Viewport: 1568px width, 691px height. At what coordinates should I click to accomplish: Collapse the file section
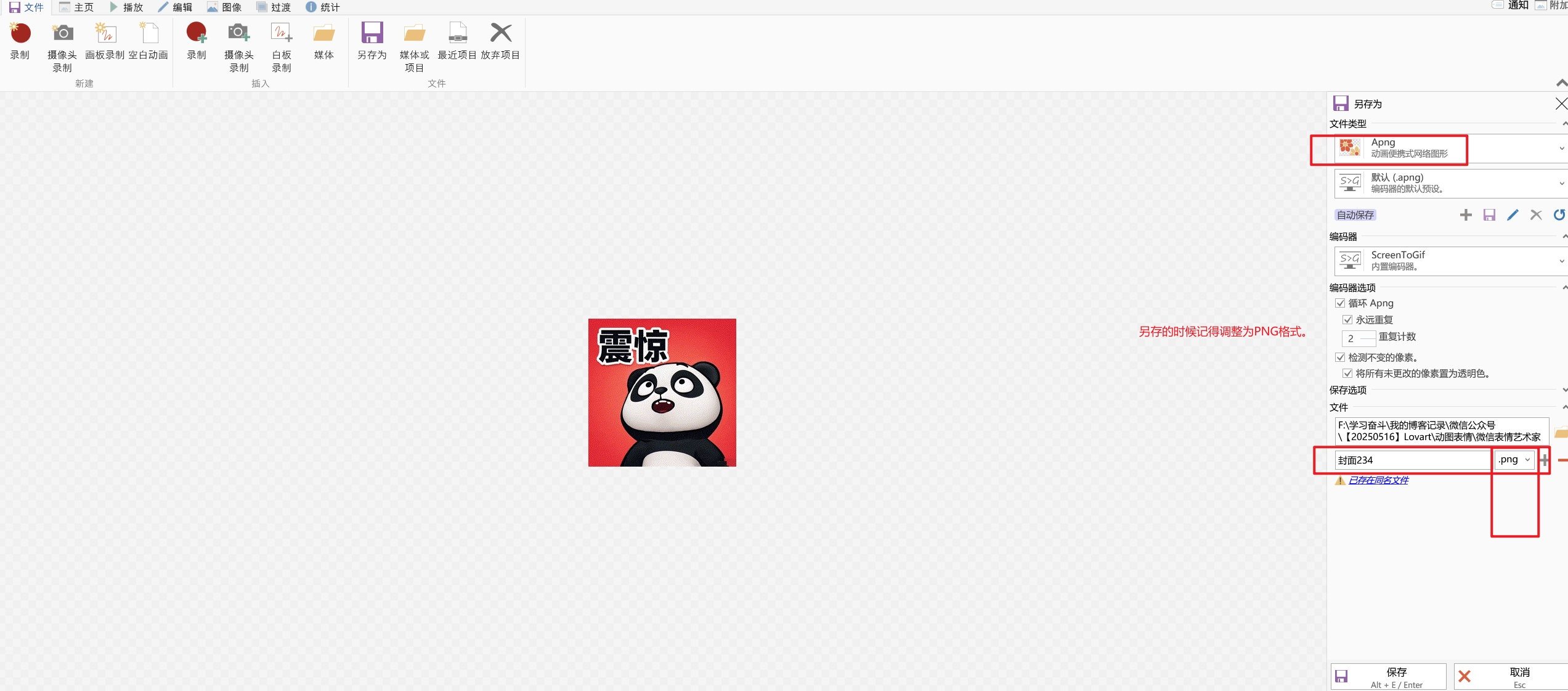tap(1564, 407)
